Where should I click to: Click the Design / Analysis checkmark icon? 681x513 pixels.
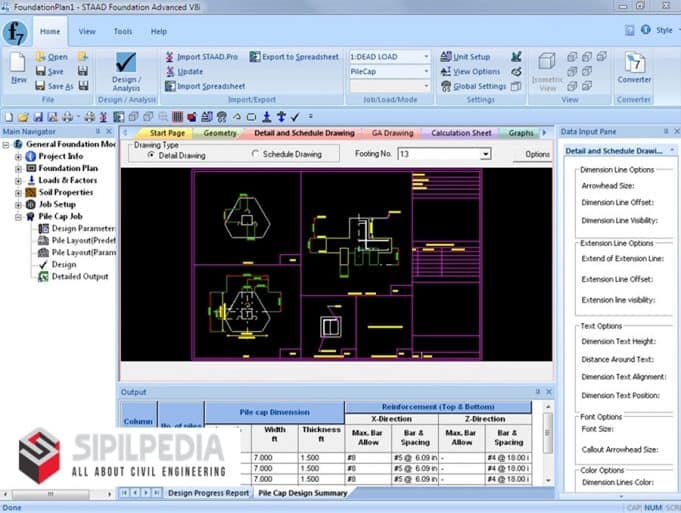(126, 64)
